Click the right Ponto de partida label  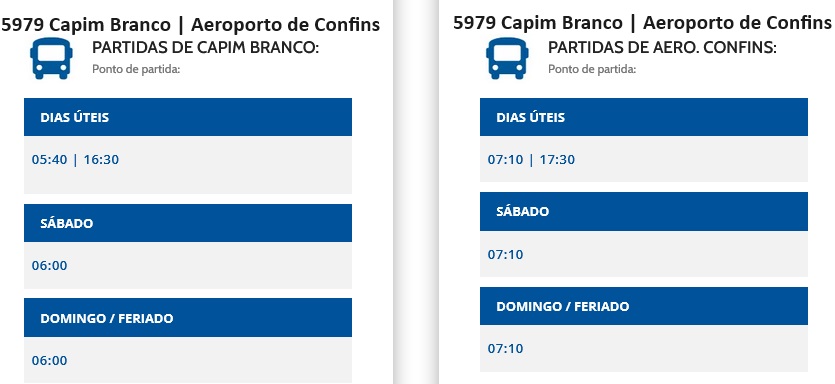(592, 69)
